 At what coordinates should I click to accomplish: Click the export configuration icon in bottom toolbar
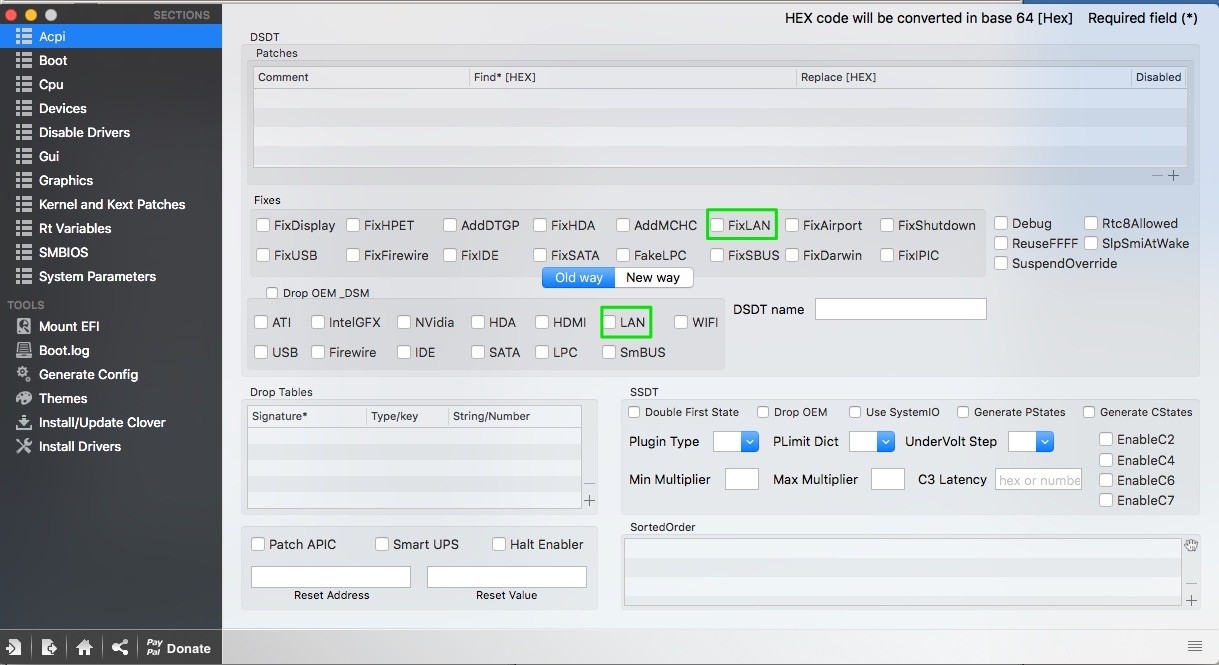click(x=49, y=648)
